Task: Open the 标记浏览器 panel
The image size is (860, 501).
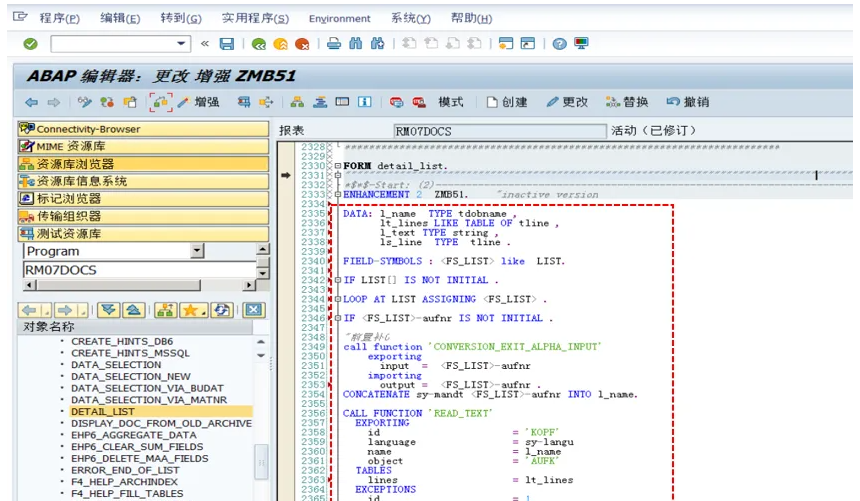Action: coord(143,199)
